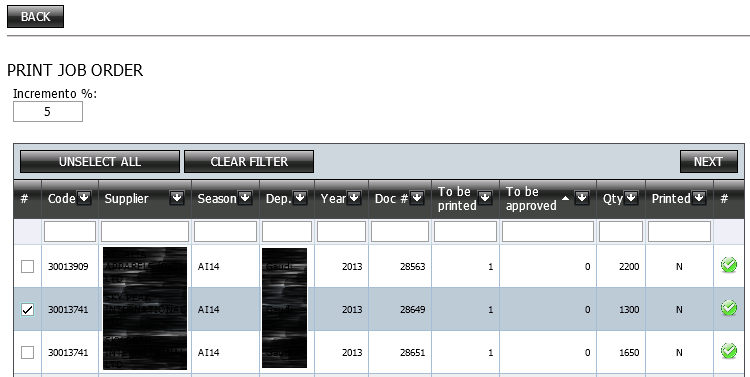Click CLEAR FILTER button
This screenshot has width=750, height=377.
tap(249, 162)
